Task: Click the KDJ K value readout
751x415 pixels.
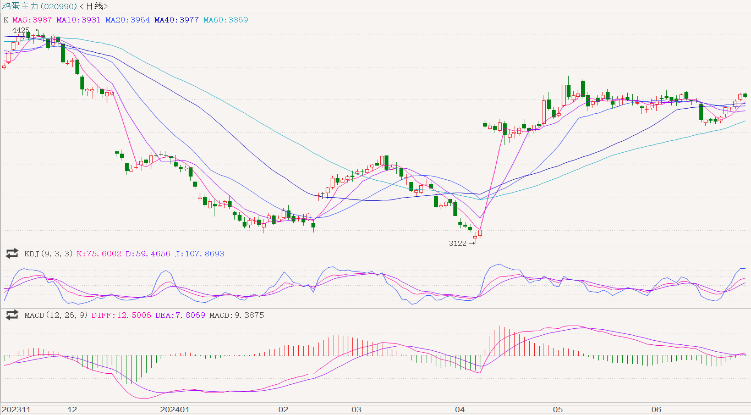Action: click(x=99, y=254)
